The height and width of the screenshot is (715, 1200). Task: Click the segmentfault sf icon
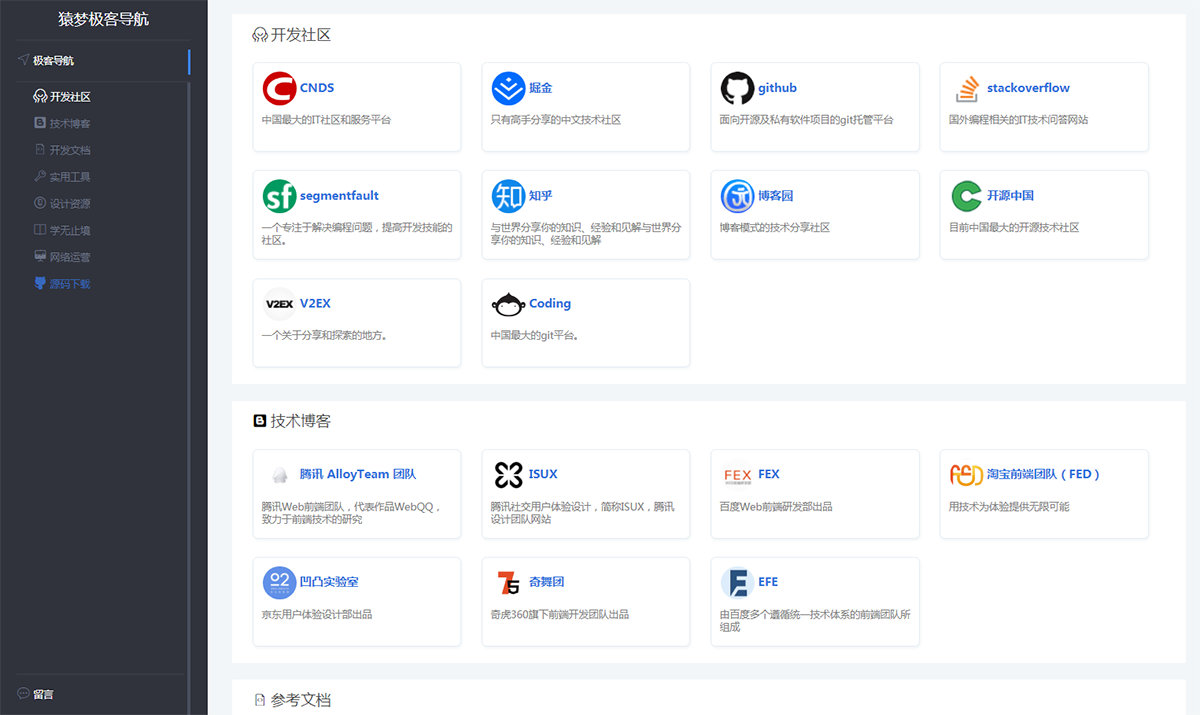pos(279,196)
